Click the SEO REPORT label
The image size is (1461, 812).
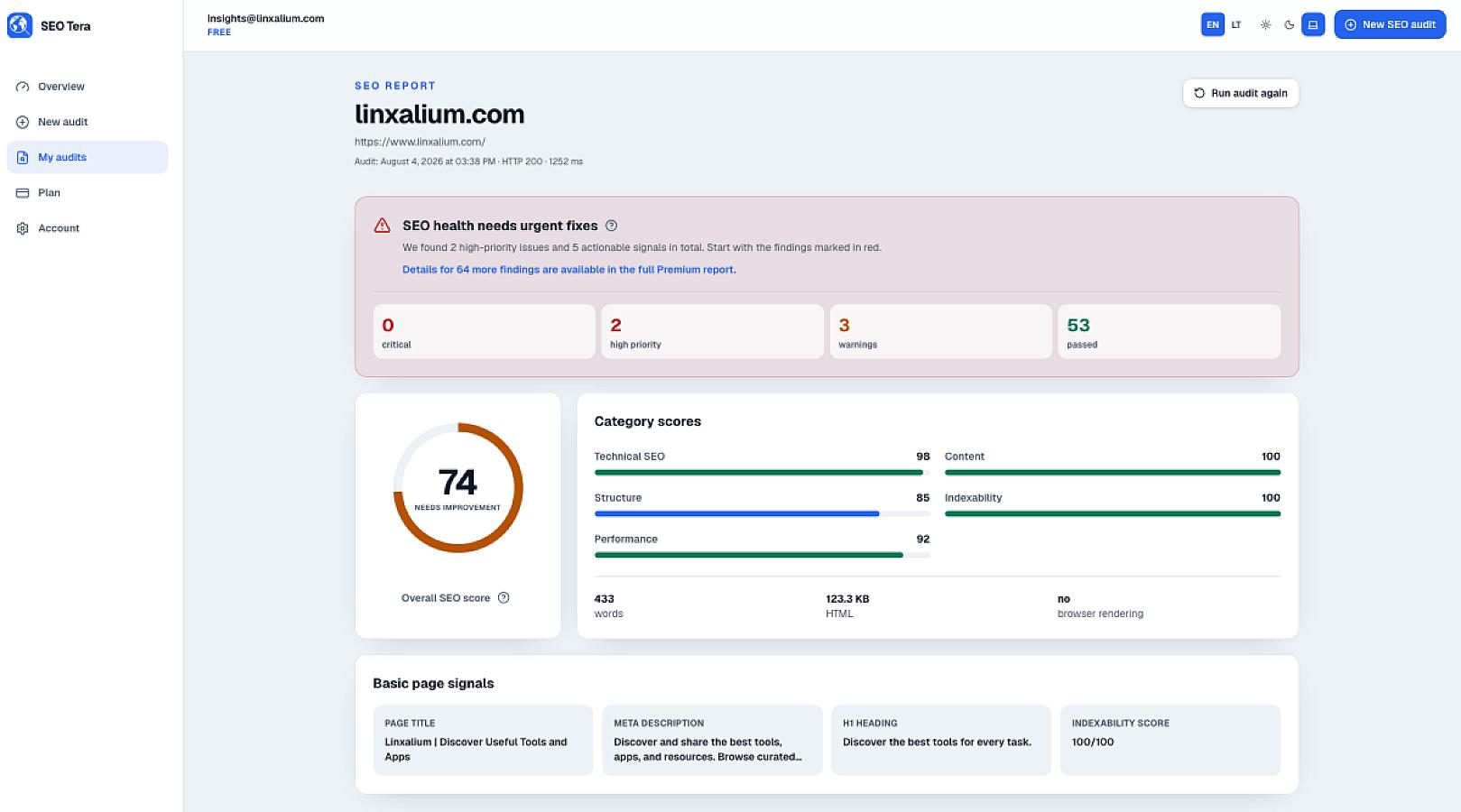(x=395, y=86)
